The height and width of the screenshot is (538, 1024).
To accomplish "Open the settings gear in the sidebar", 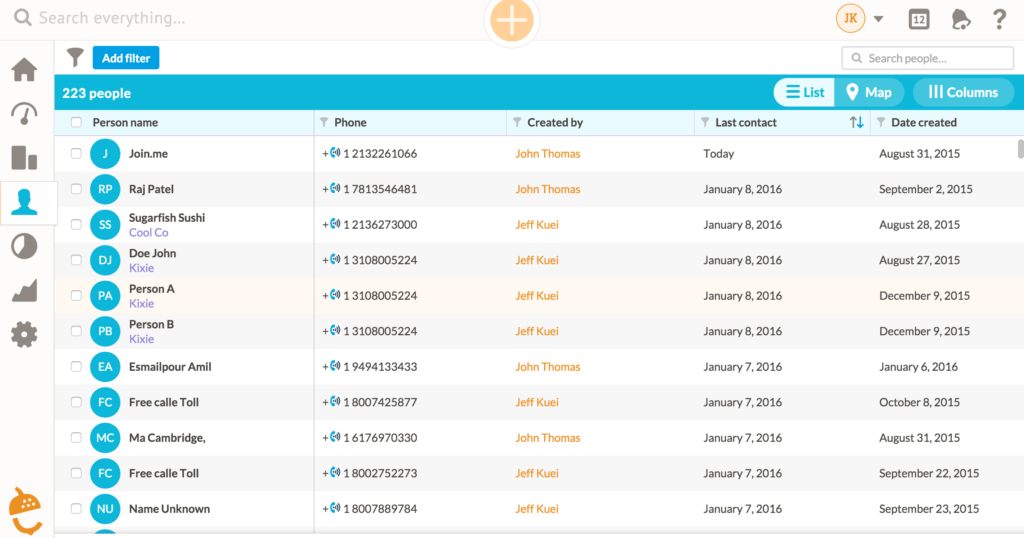I will point(24,334).
